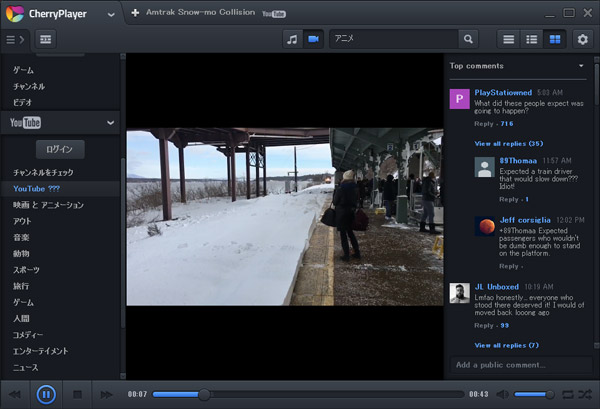This screenshot has width=600, height=409.
Task: Click the stop playback button
Action: (77, 395)
